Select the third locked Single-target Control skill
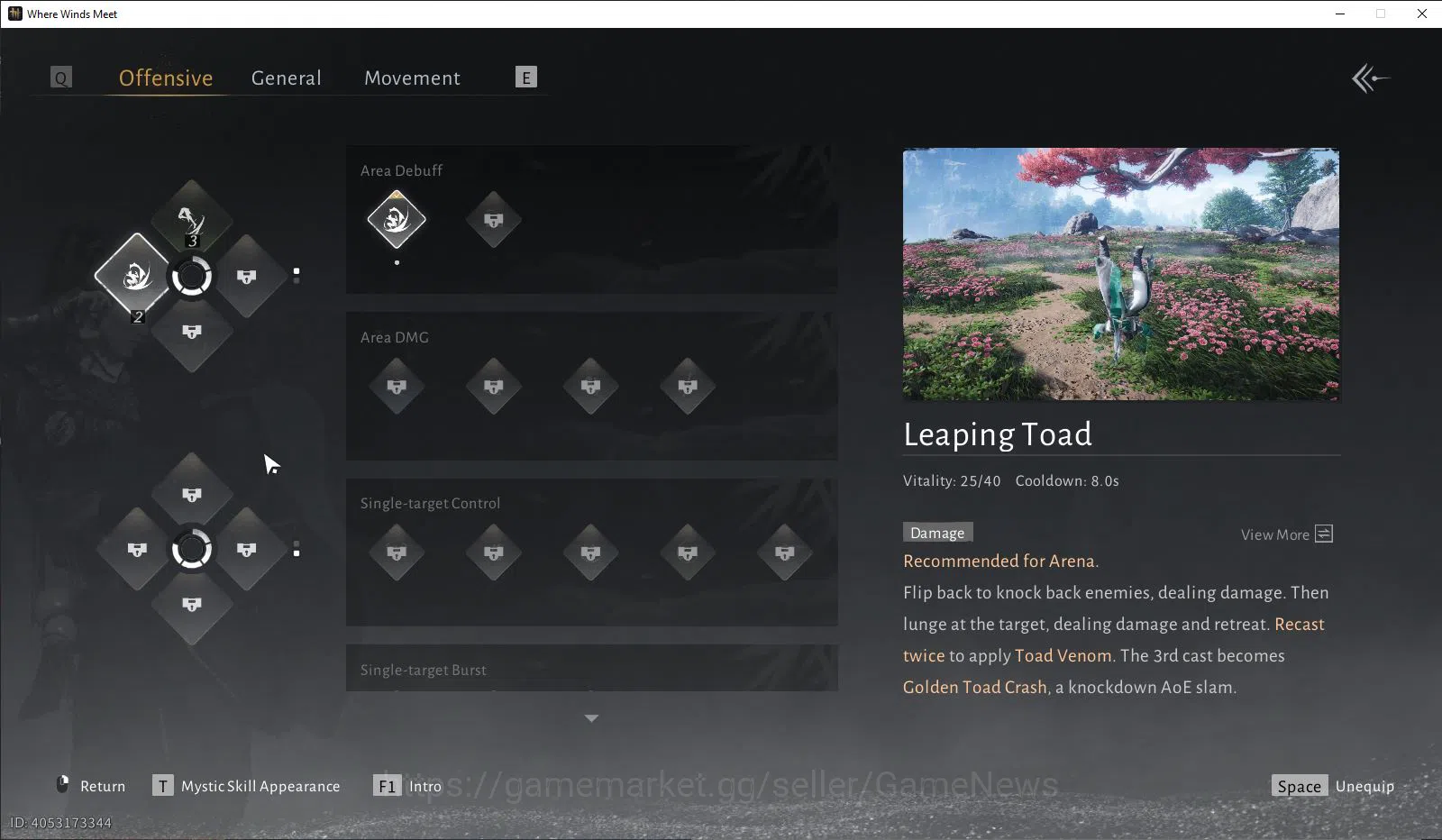 [590, 552]
